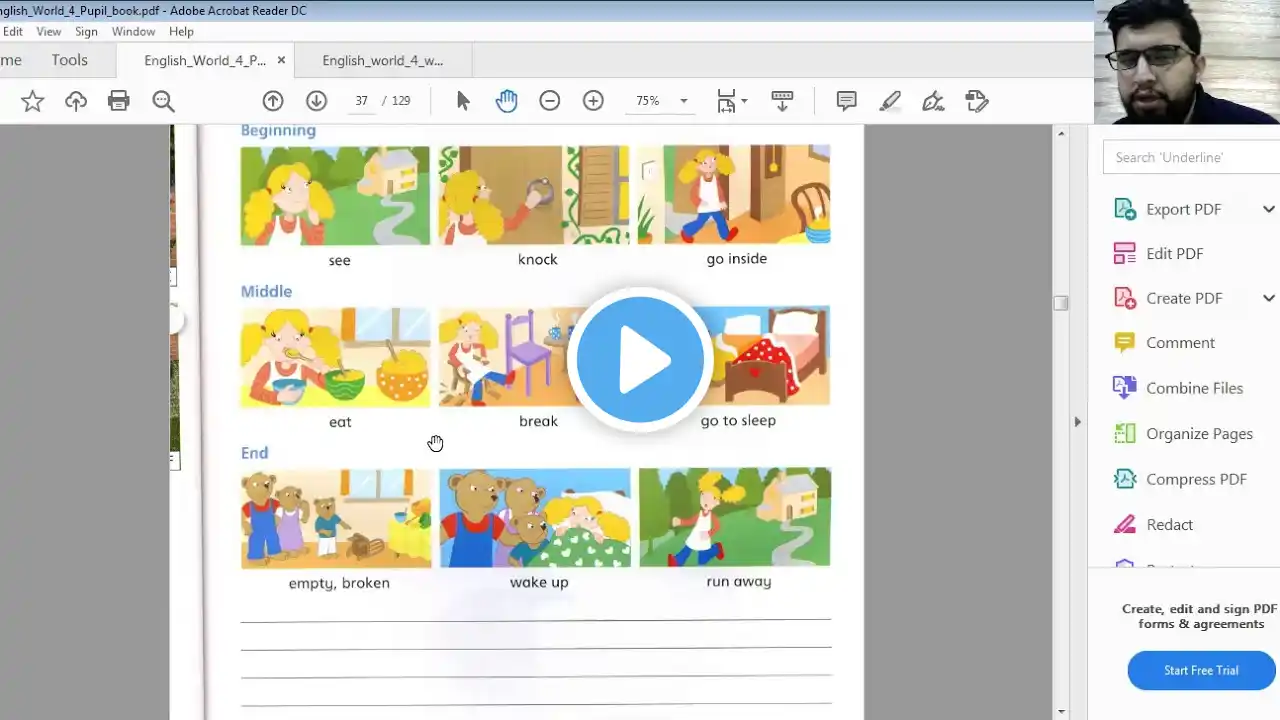Open the View menu
Screen dimensions: 1280x720
point(49,32)
